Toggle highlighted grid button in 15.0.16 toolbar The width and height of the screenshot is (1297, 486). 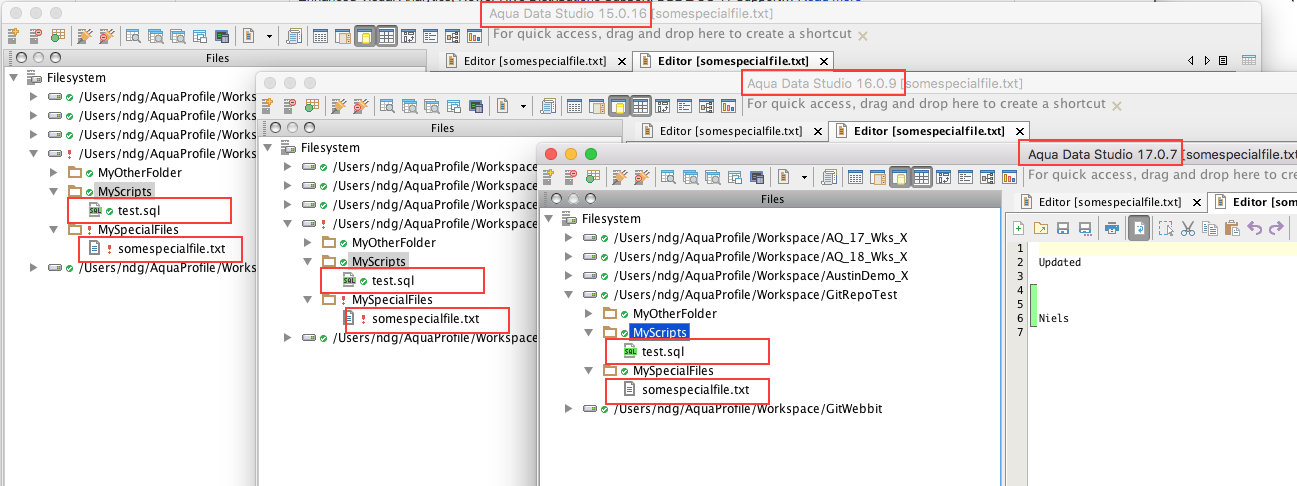pos(387,36)
